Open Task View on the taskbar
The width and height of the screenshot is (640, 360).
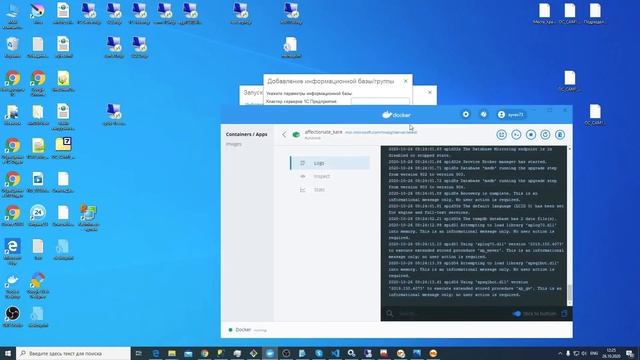tap(139, 353)
